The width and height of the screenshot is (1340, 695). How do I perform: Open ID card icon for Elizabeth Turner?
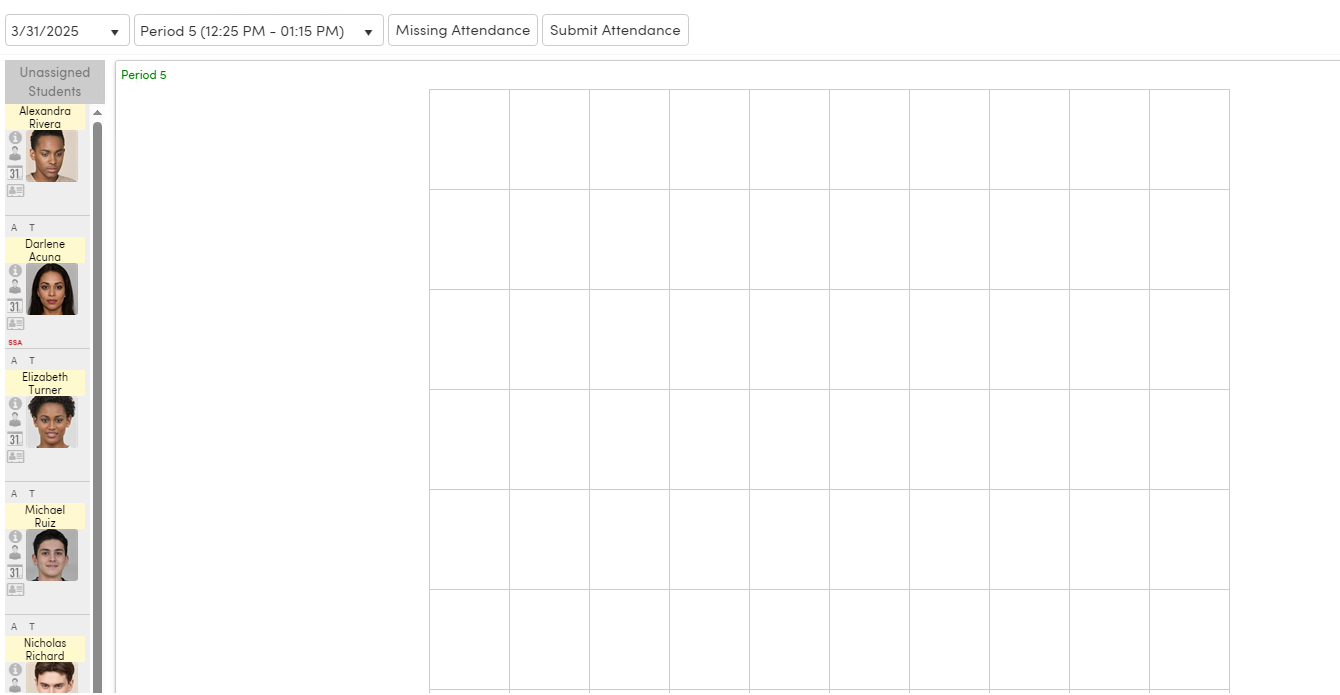[15, 456]
